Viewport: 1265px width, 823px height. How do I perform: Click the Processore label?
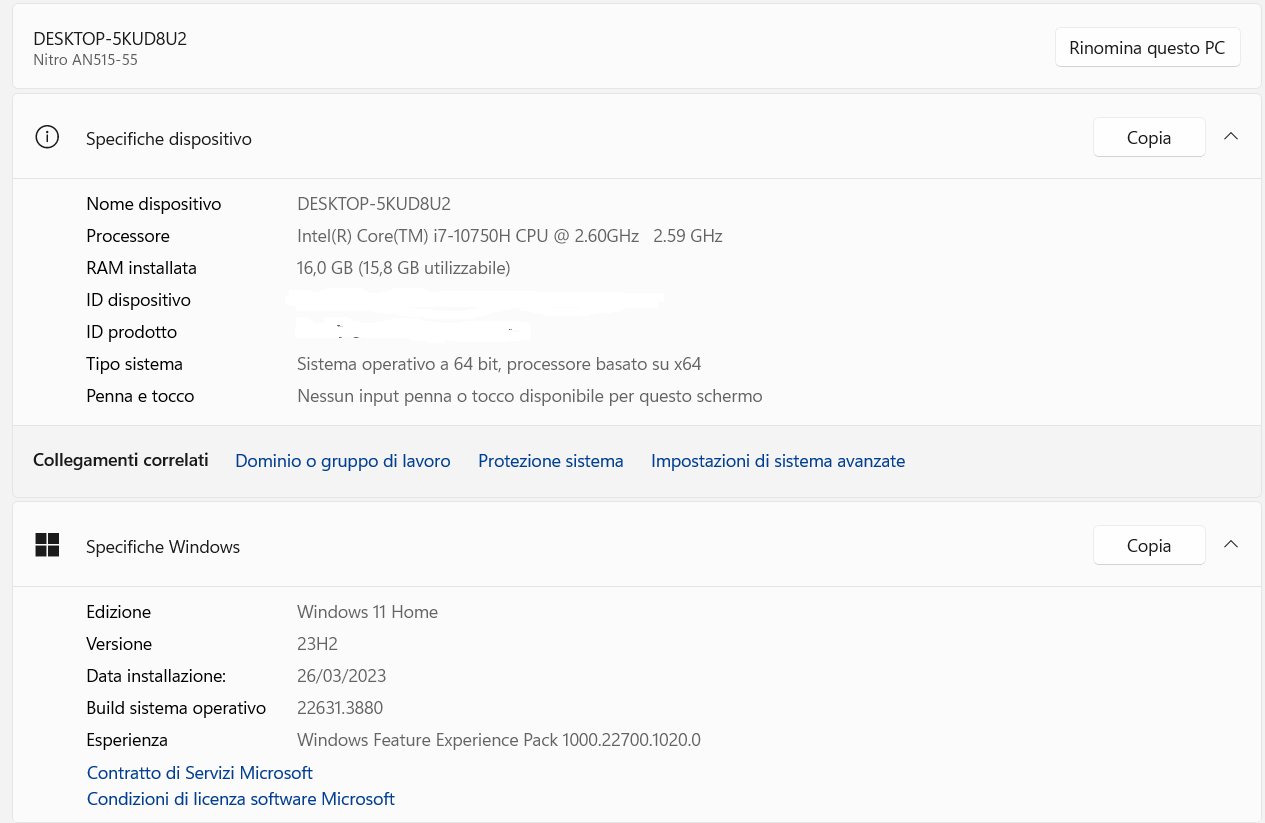(128, 236)
